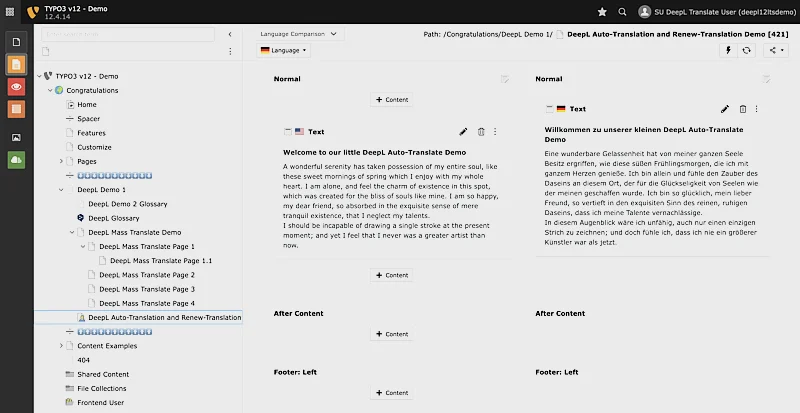Reload the page via refresh icon
Image resolution: width=800 pixels, height=413 pixels.
pyautogui.click(x=746, y=50)
